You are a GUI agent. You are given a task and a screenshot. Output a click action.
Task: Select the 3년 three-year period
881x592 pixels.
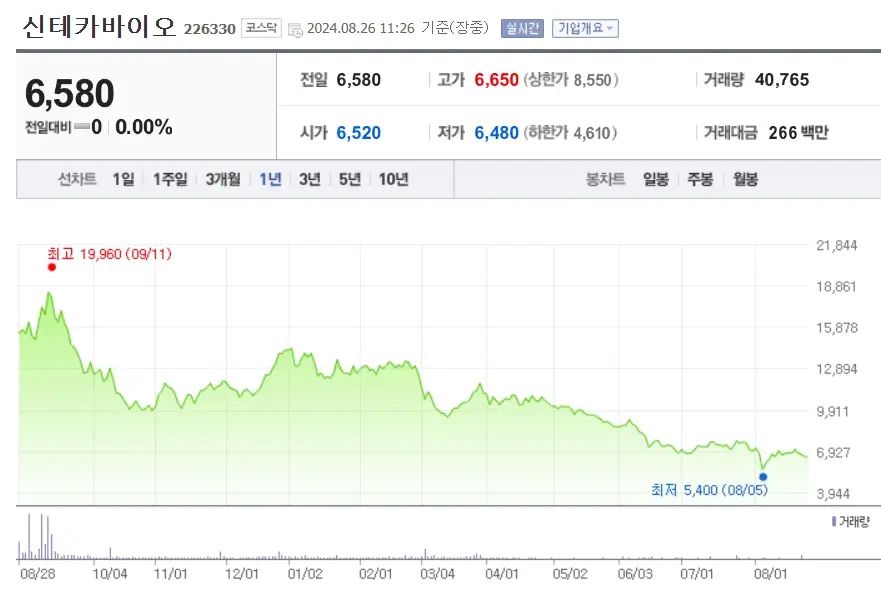(312, 181)
